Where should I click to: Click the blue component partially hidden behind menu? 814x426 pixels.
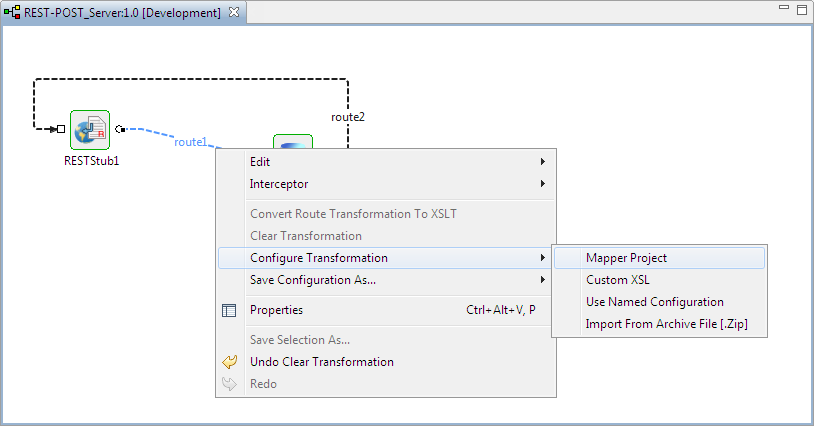click(x=293, y=142)
